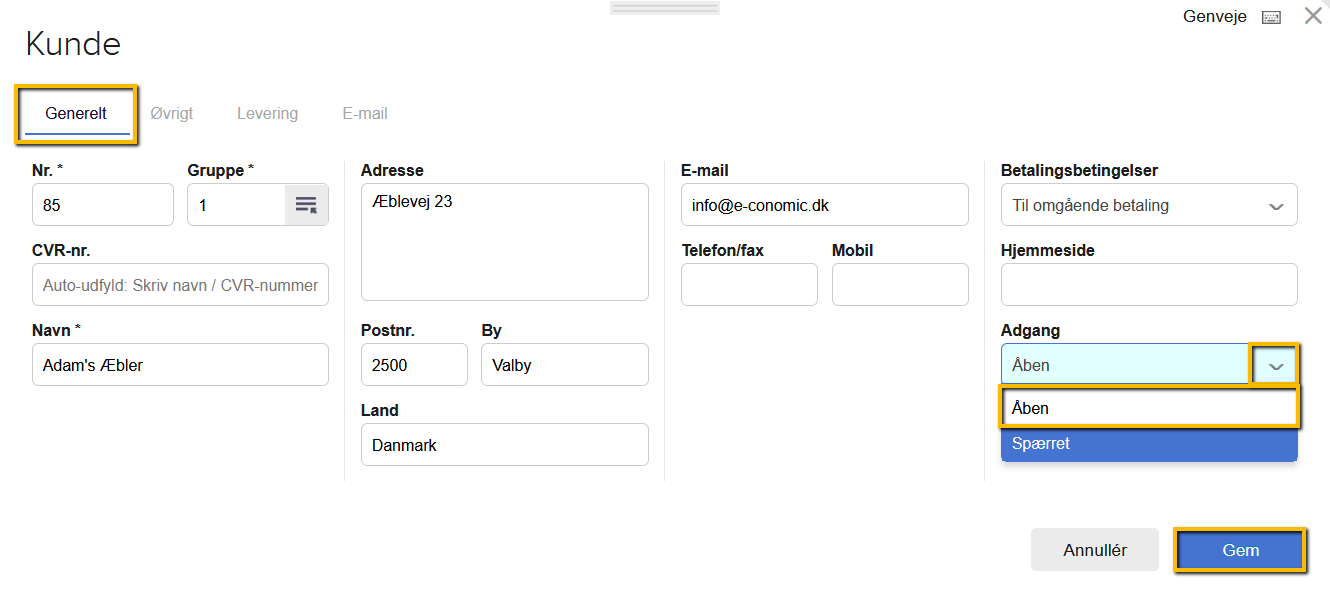The height and width of the screenshot is (595, 1330).
Task: Click the Hjemmeside input field
Action: [1148, 284]
